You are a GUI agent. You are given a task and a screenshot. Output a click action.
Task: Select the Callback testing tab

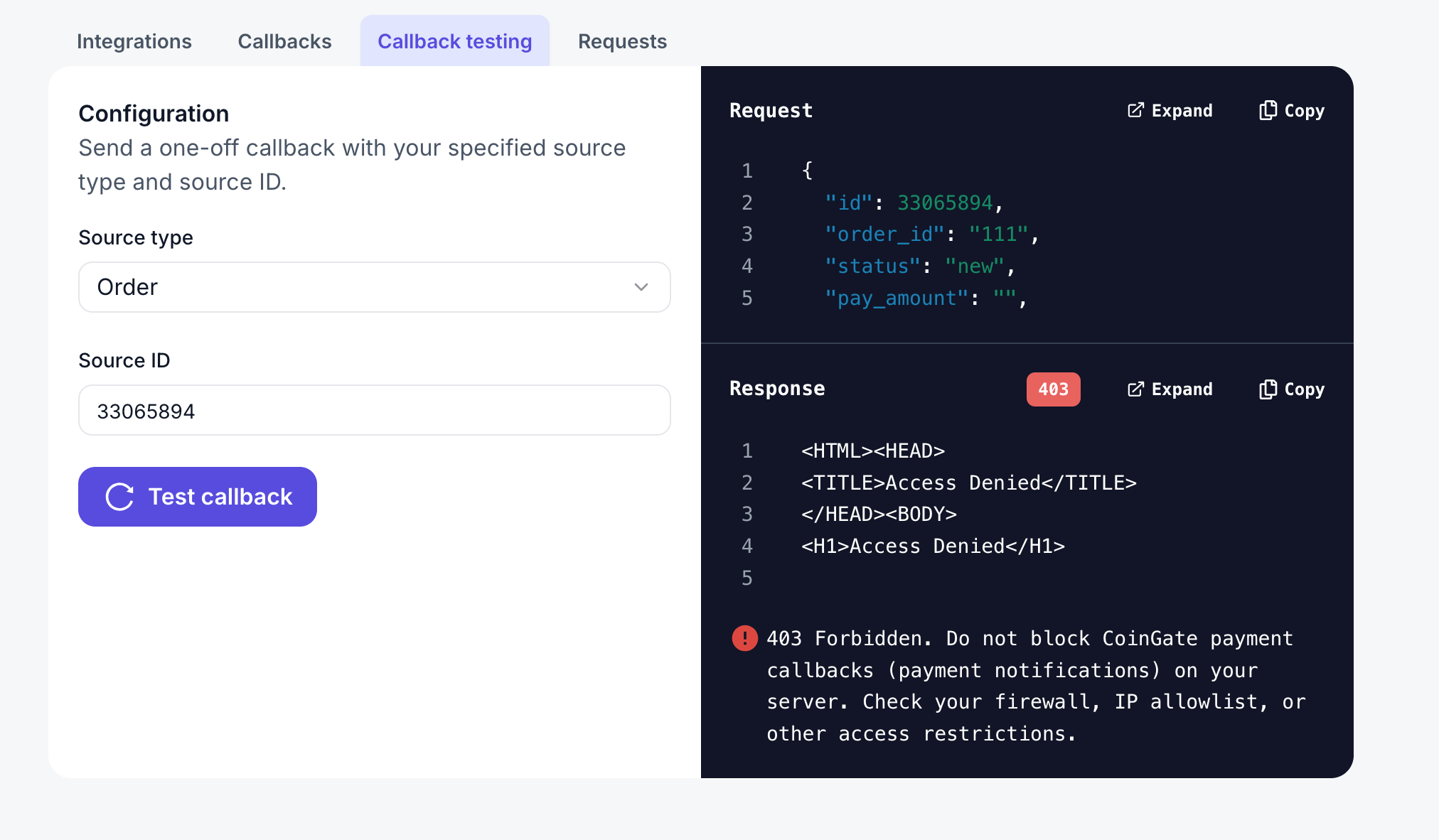click(454, 41)
